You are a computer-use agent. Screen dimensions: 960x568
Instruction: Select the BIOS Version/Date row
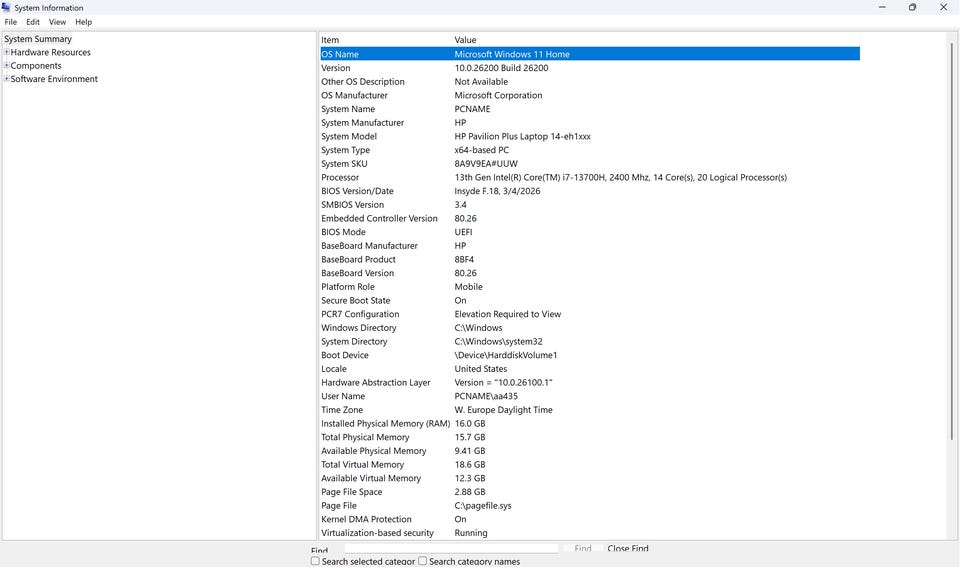click(x=590, y=191)
